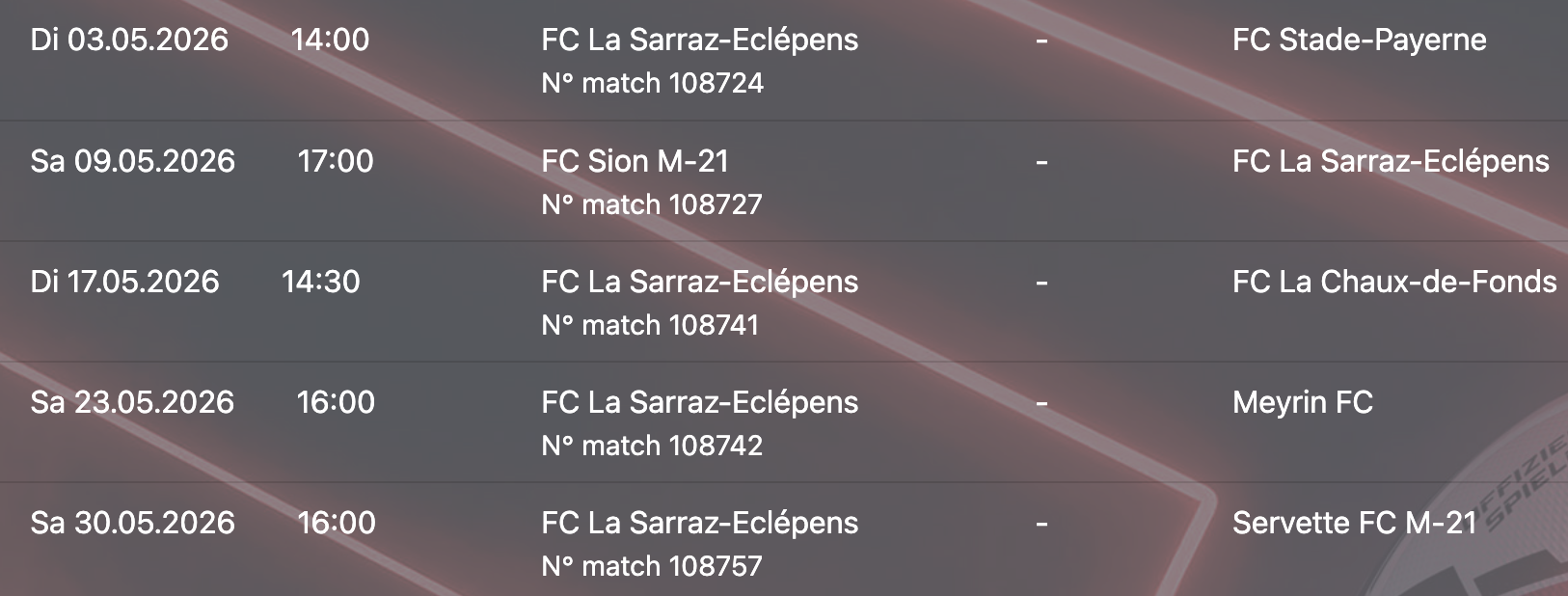1568x596 pixels.
Task: Open the Meyrin FC team link
Action: [1302, 402]
